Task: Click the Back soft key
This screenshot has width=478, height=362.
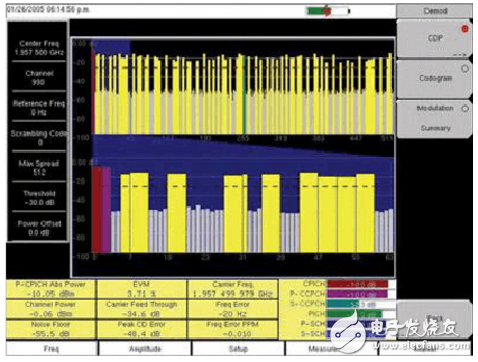Action: point(434,319)
